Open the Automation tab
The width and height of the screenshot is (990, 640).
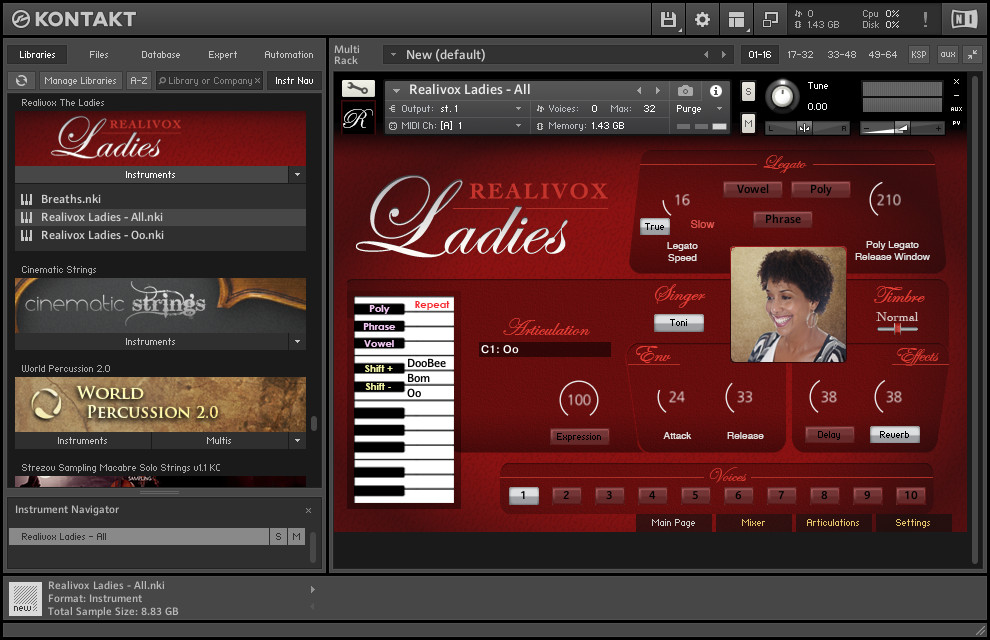[x=289, y=55]
